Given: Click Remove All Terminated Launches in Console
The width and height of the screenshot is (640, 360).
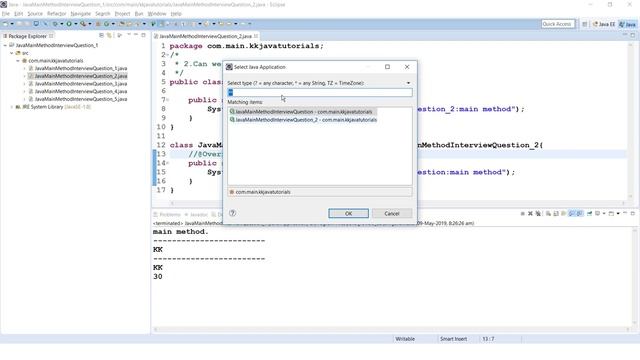Looking at the screenshot, I should (x=538, y=213).
